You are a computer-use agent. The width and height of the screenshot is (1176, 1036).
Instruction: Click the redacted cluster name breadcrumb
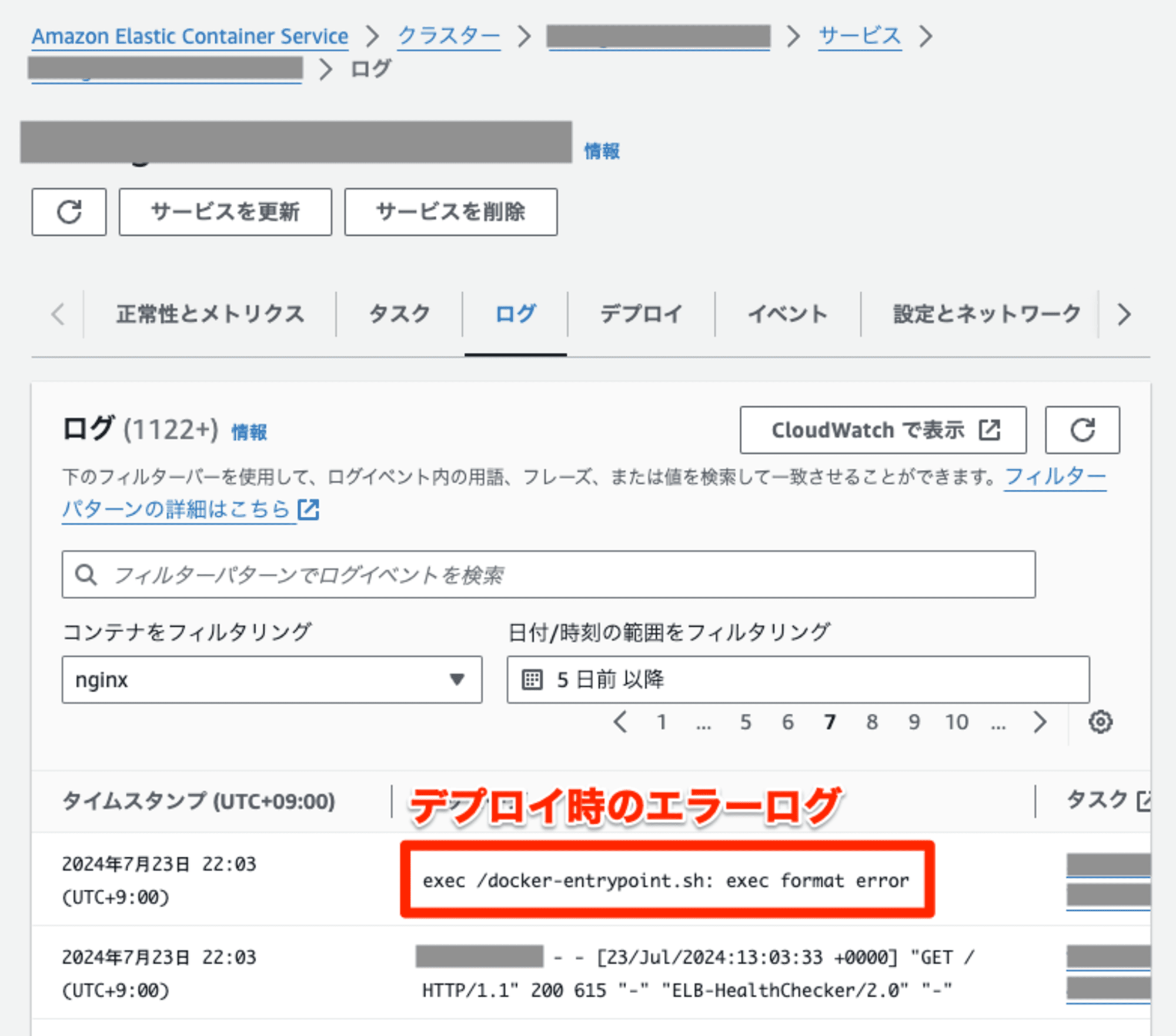(x=659, y=36)
